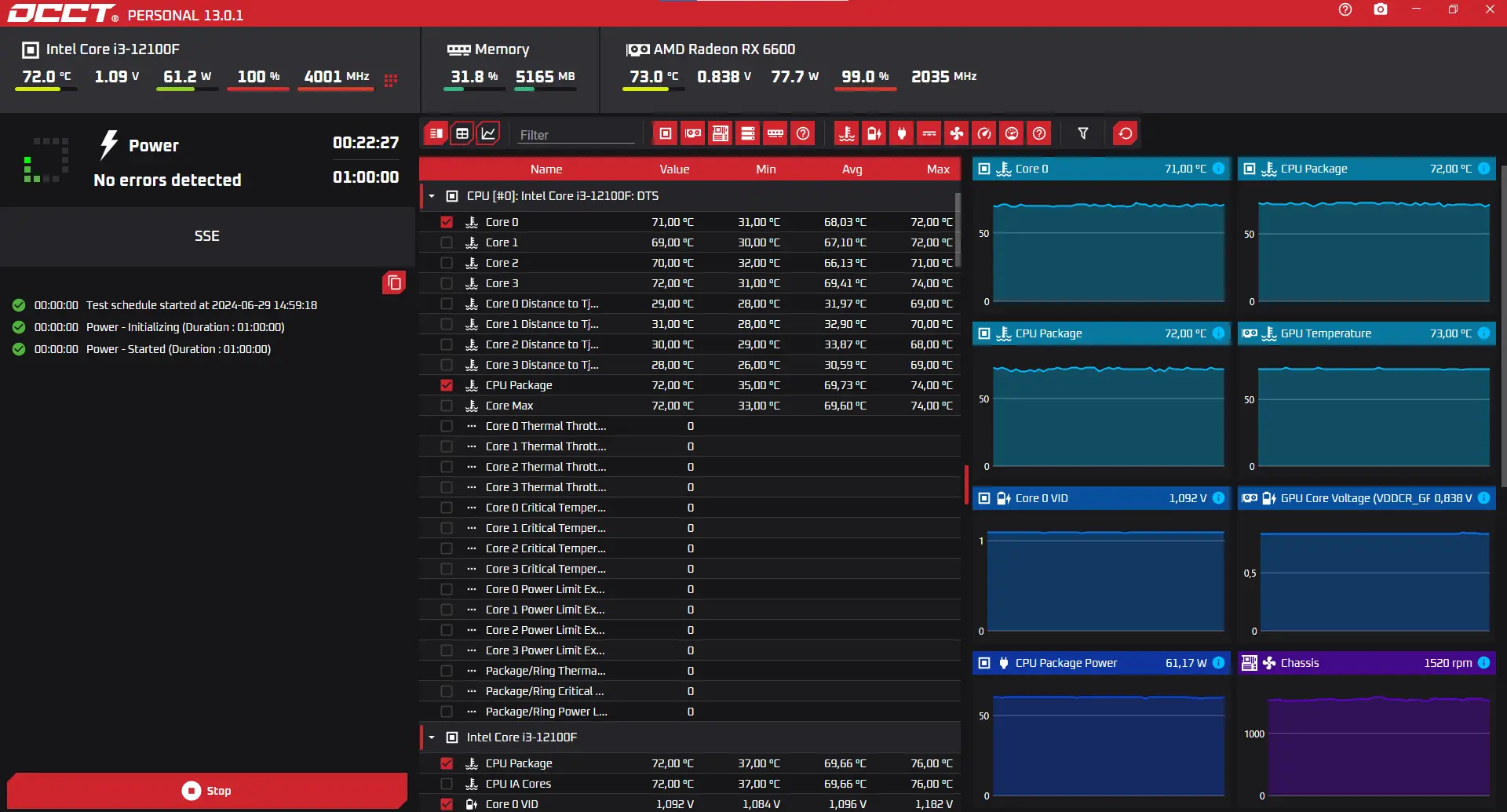
Task: Uncheck the Core 0 checkbox
Action: (x=447, y=222)
